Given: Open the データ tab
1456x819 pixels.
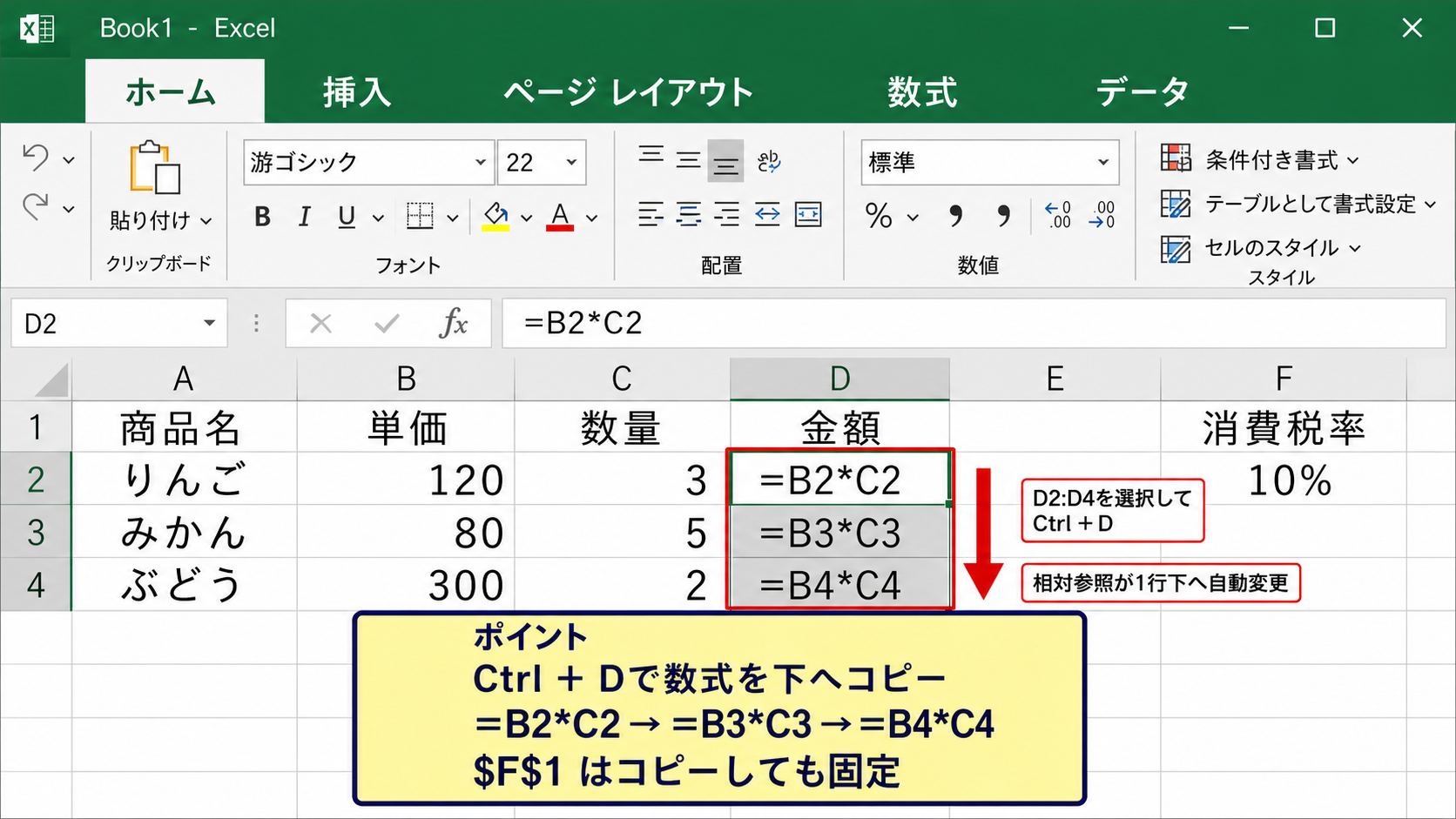Looking at the screenshot, I should pyautogui.click(x=1142, y=91).
